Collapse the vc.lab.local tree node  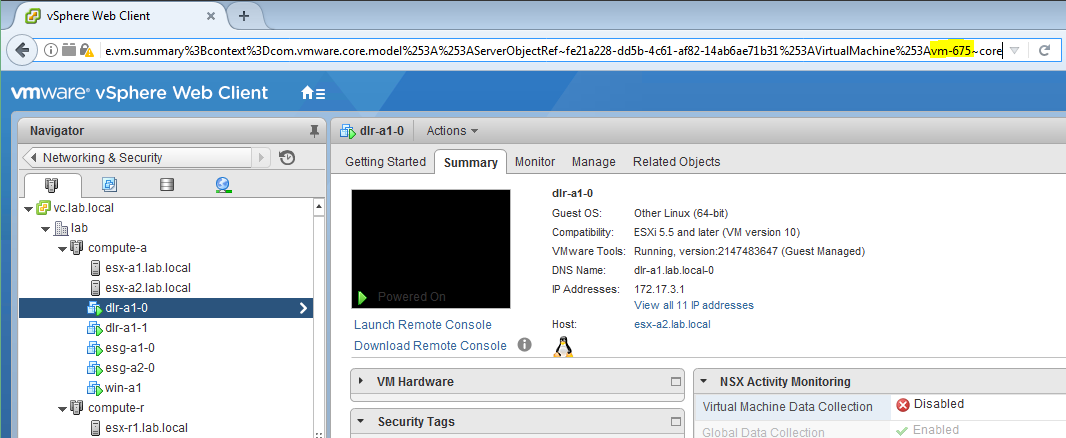point(28,208)
